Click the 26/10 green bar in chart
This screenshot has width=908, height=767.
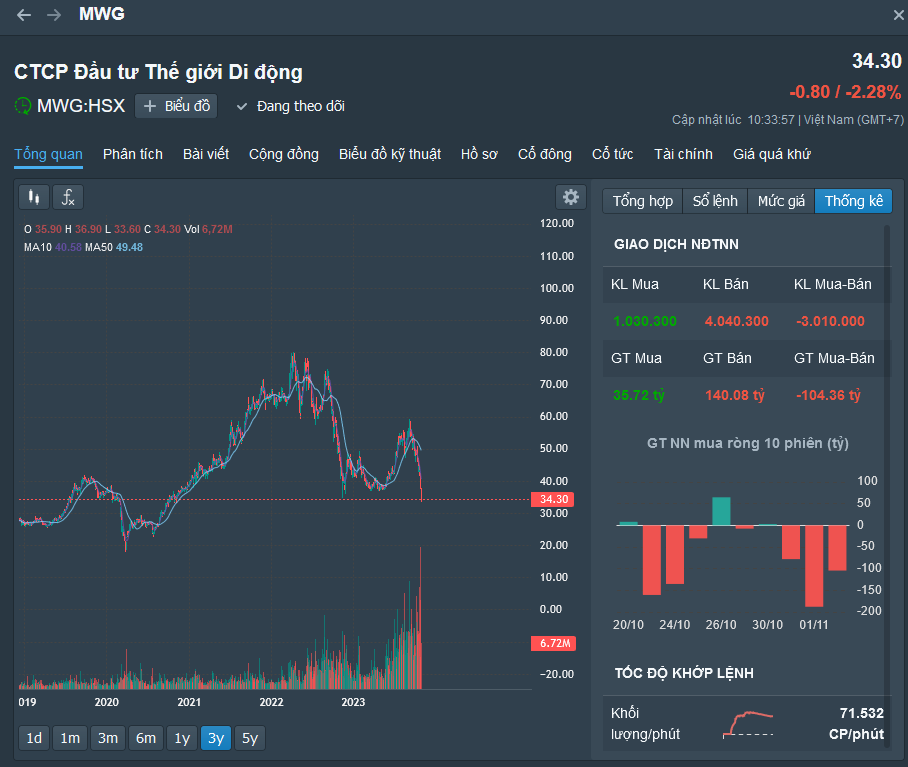[x=721, y=511]
